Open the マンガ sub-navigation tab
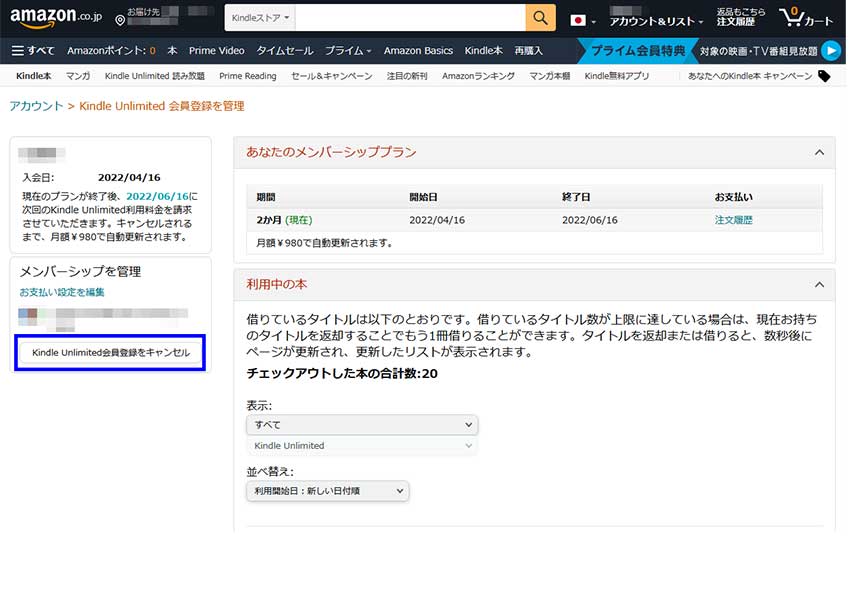The image size is (850, 602). [78, 76]
